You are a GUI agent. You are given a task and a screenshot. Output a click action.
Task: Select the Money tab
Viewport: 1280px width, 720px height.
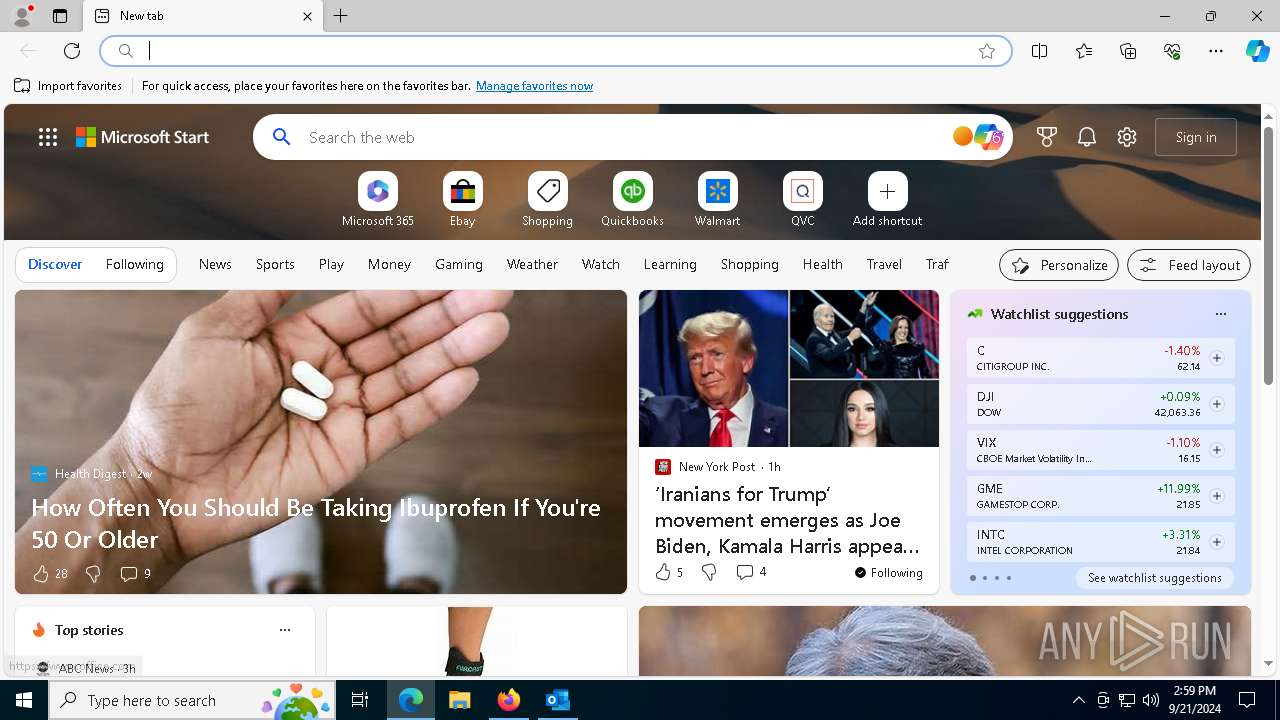point(389,264)
